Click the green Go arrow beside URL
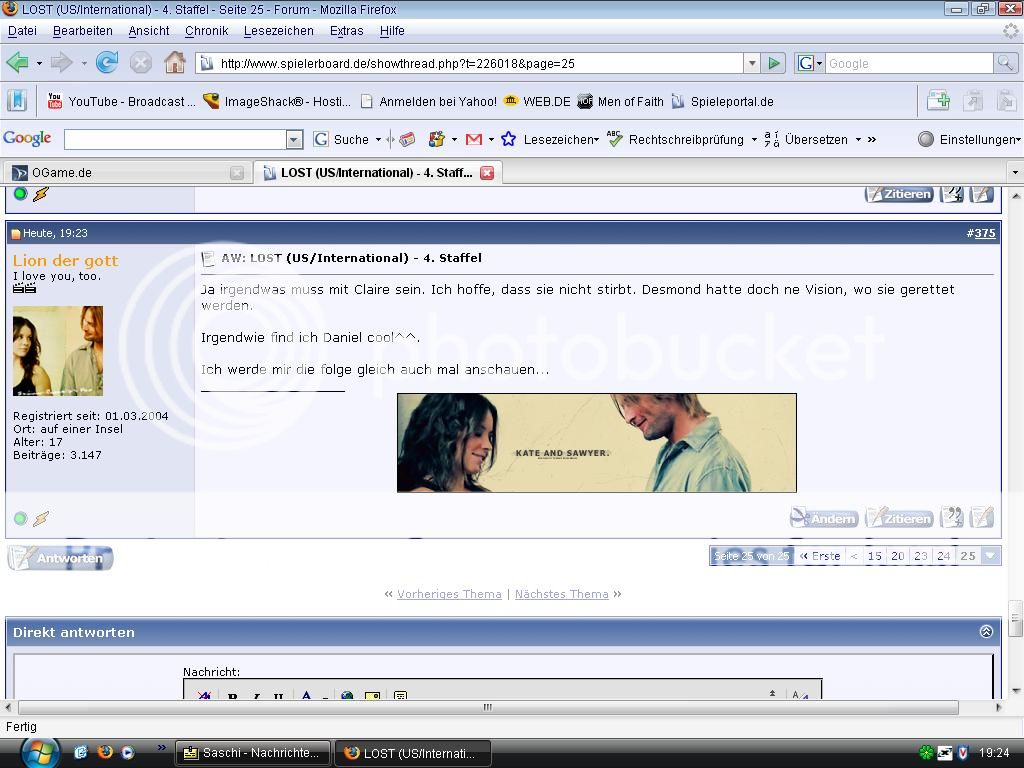The width and height of the screenshot is (1024, 768). [x=773, y=63]
